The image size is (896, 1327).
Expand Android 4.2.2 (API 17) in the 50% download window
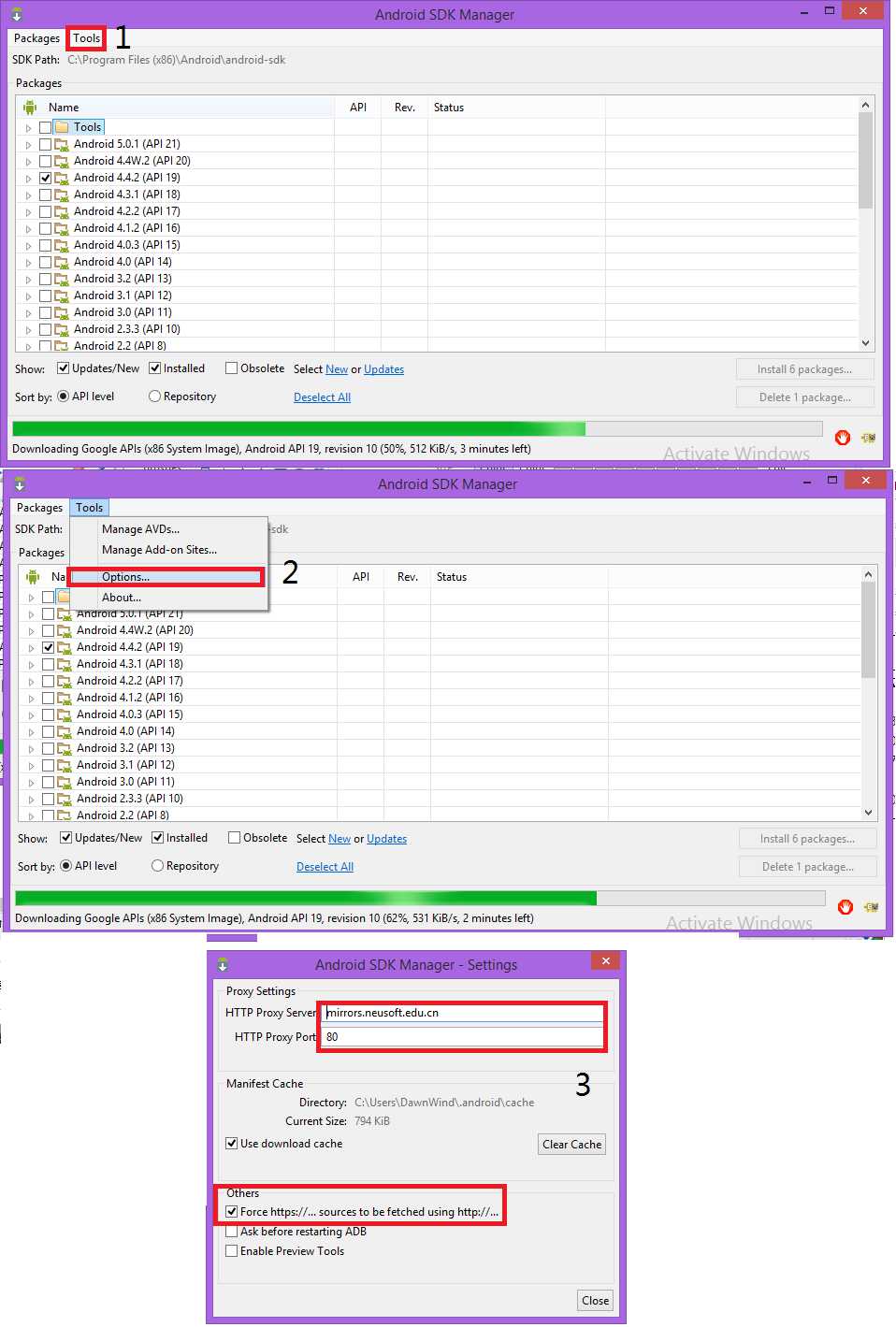click(x=28, y=212)
